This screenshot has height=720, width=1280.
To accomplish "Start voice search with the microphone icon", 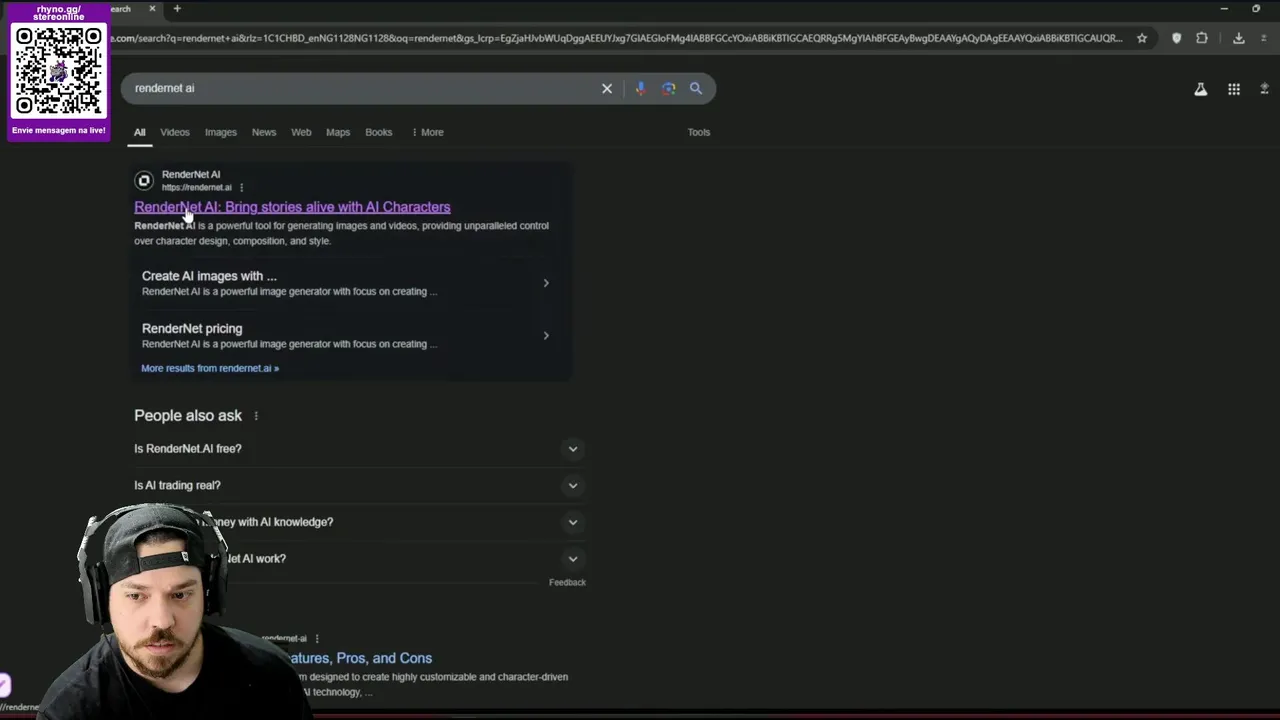I will (641, 88).
